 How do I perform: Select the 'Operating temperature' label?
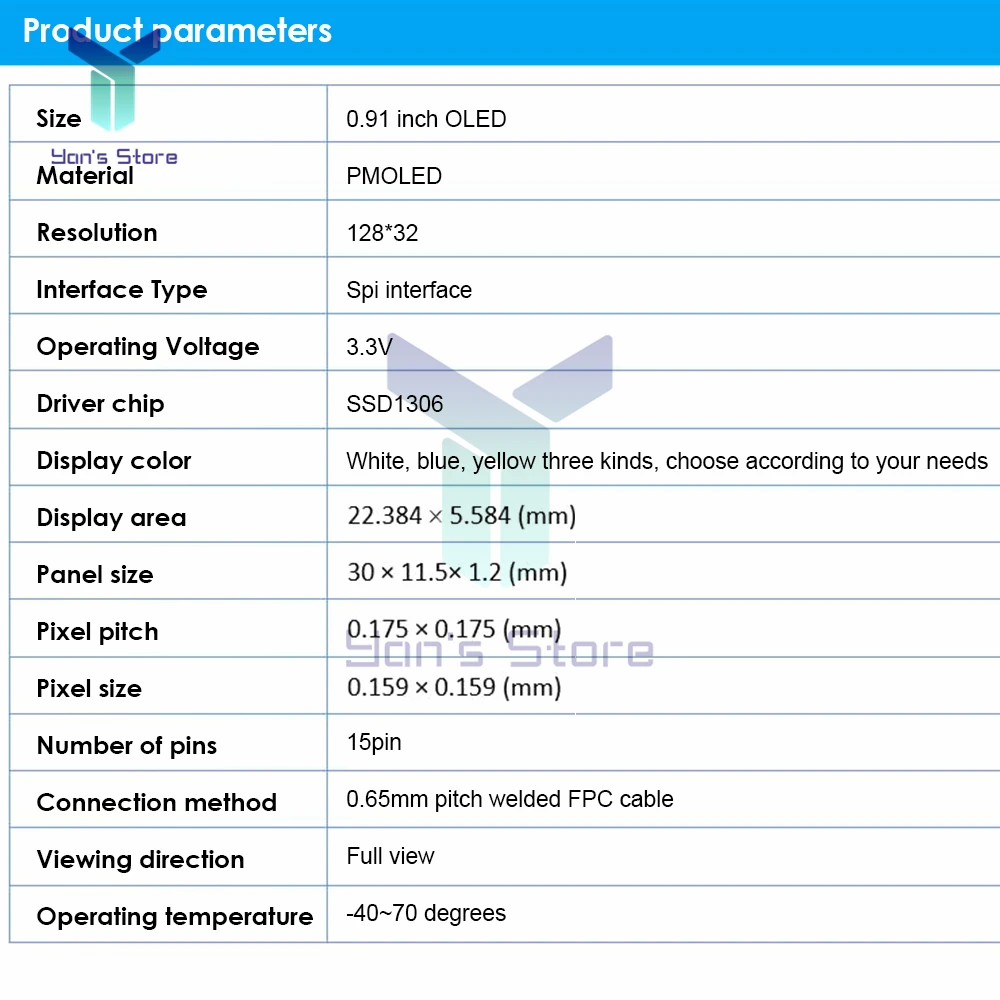coord(175,917)
